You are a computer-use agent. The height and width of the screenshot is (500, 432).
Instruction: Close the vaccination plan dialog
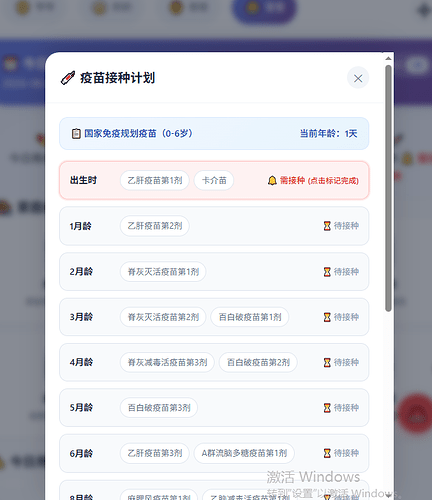(358, 78)
